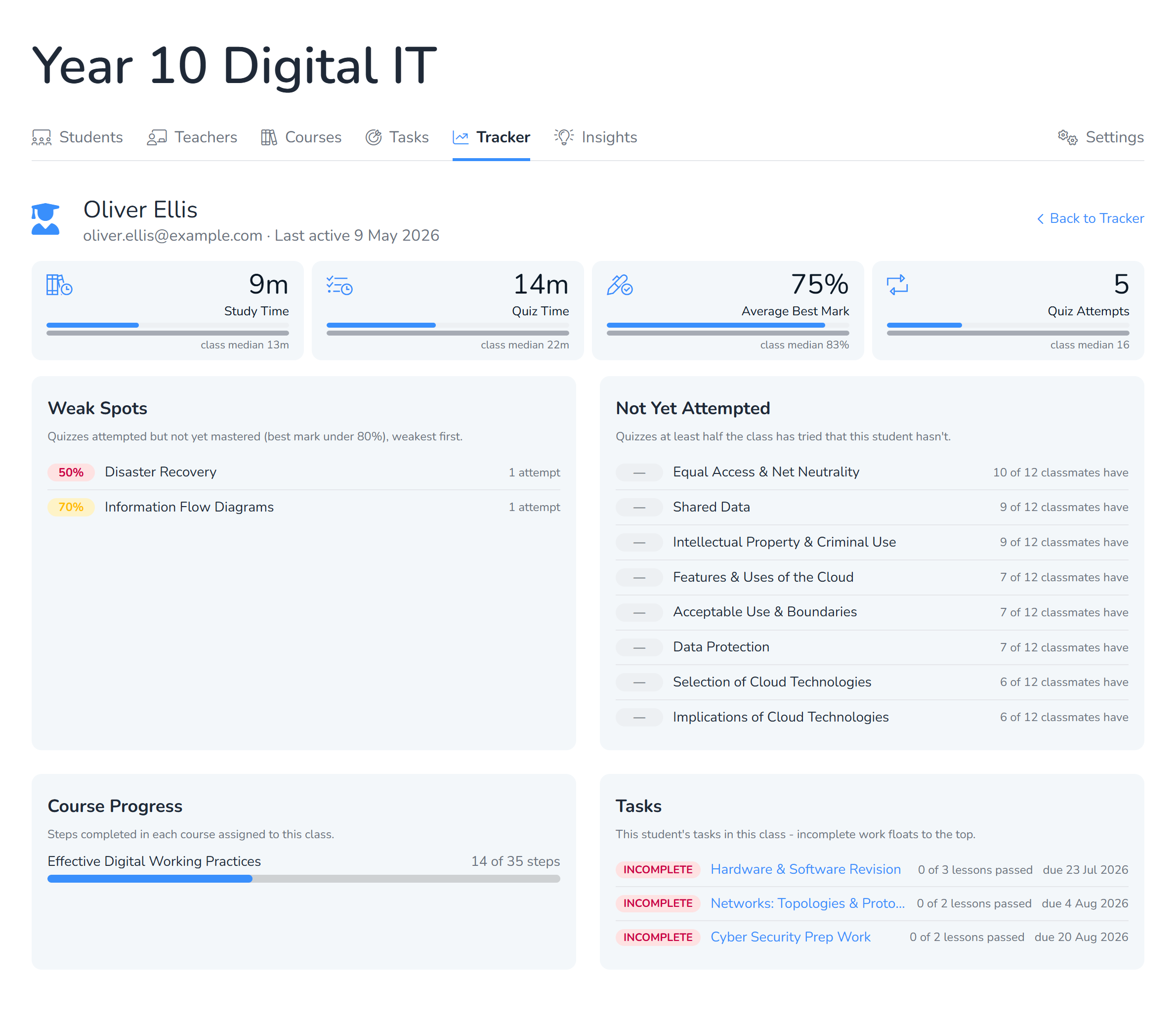
Task: Click the Students group icon
Action: click(x=41, y=137)
